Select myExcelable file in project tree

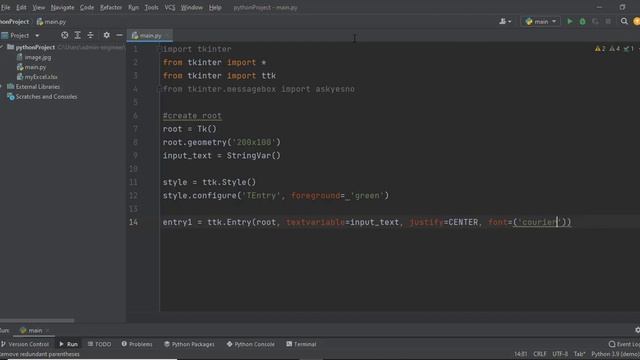coord(37,77)
